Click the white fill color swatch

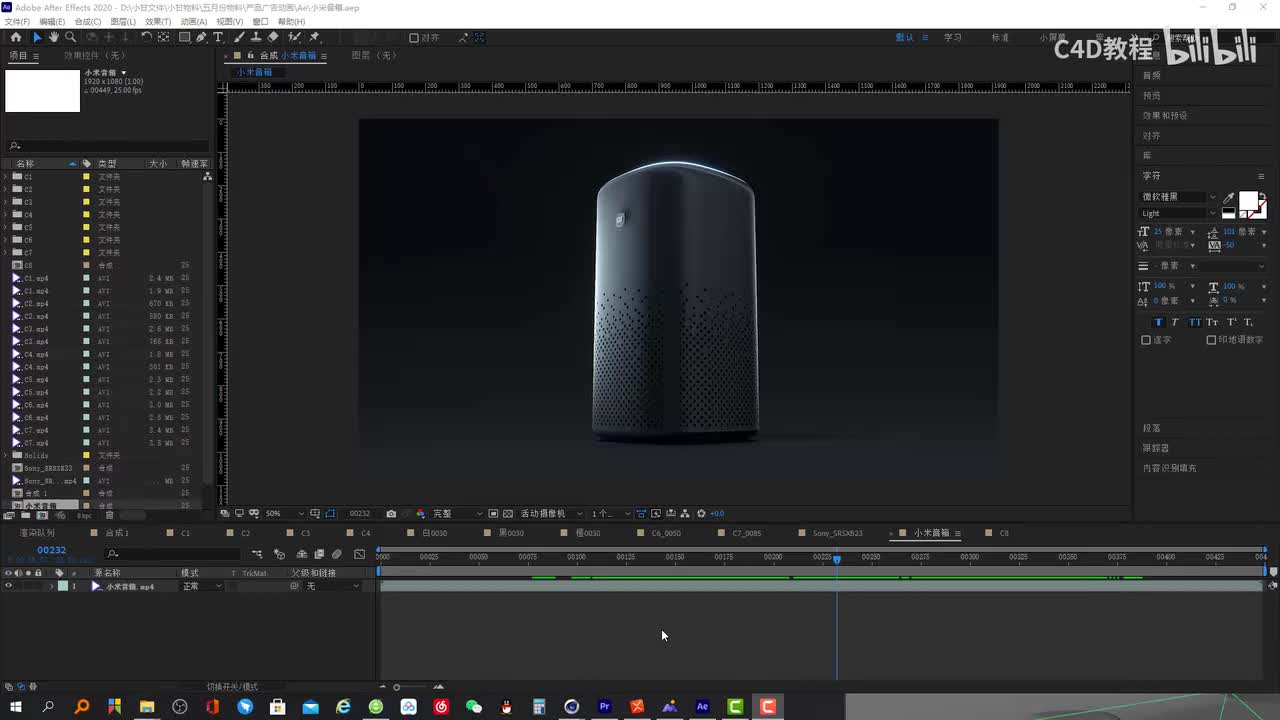(x=1248, y=201)
